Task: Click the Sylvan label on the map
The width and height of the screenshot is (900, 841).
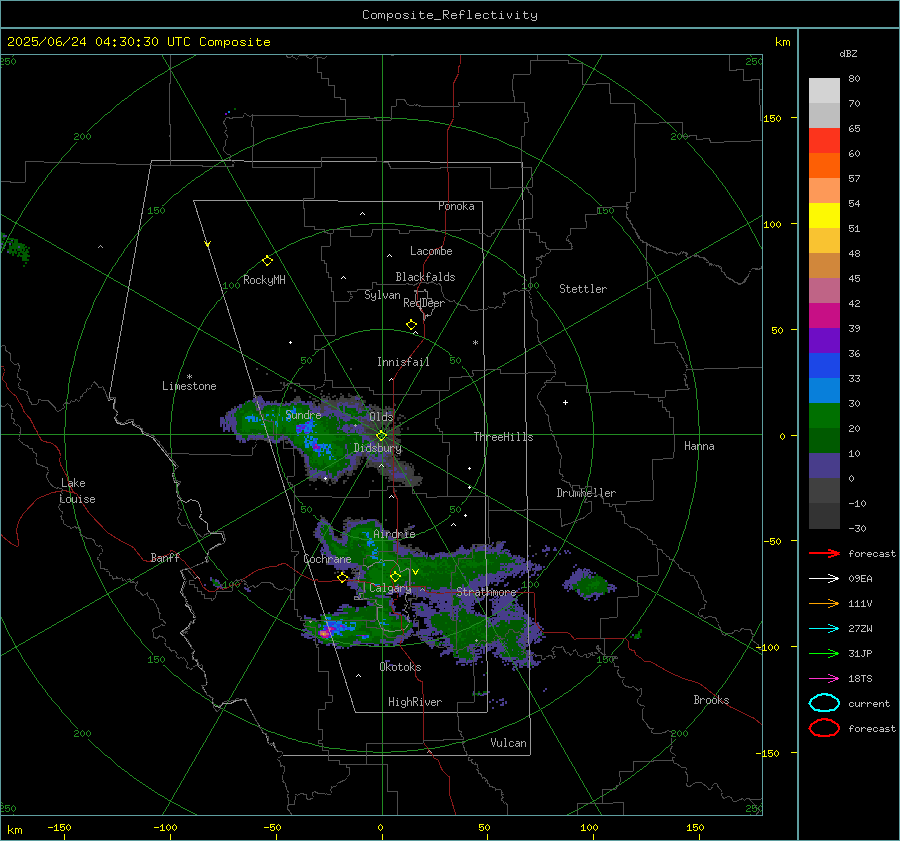Action: [x=382, y=295]
